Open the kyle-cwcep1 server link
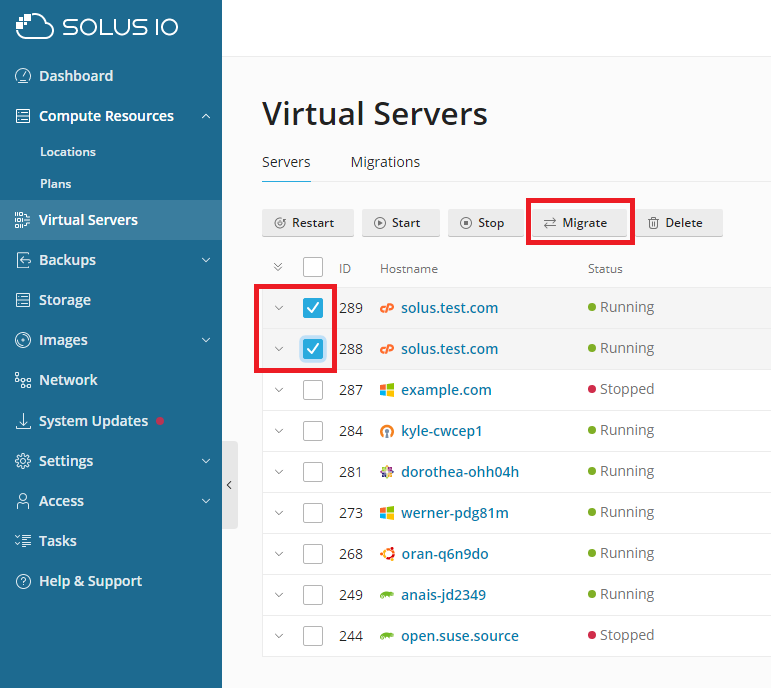Viewport: 771px width, 688px height. (x=442, y=431)
